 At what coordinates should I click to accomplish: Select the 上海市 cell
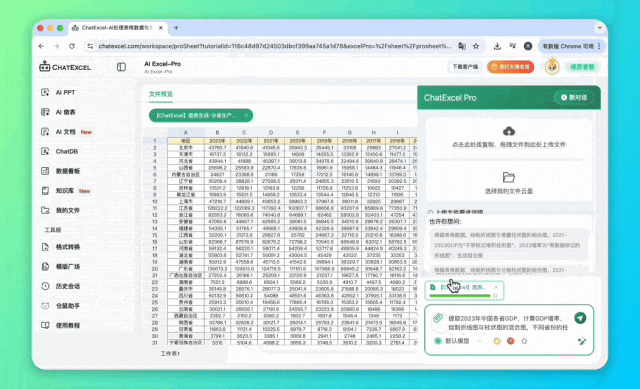pos(186,201)
